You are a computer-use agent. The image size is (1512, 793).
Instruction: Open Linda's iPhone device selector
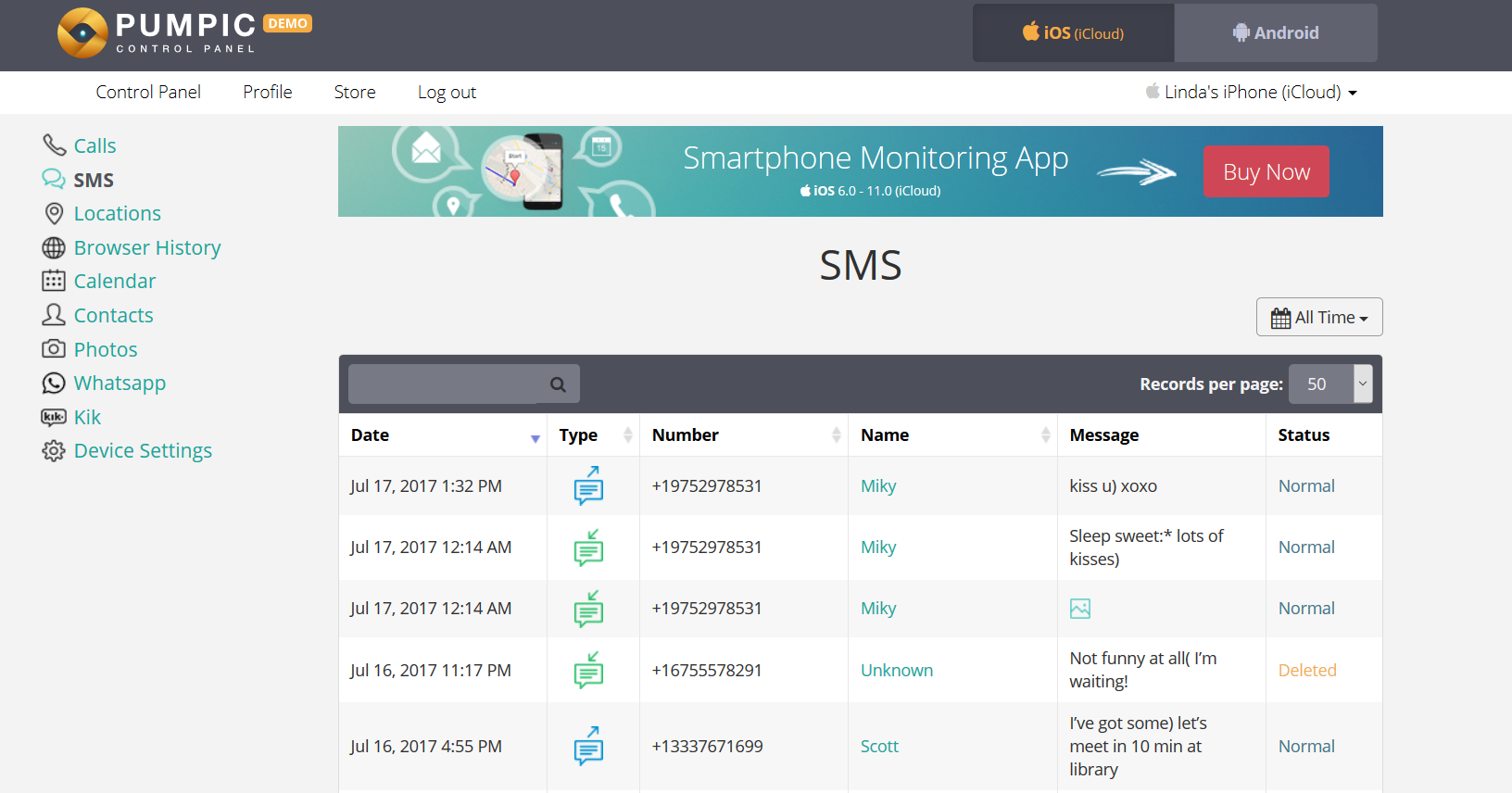(1253, 93)
